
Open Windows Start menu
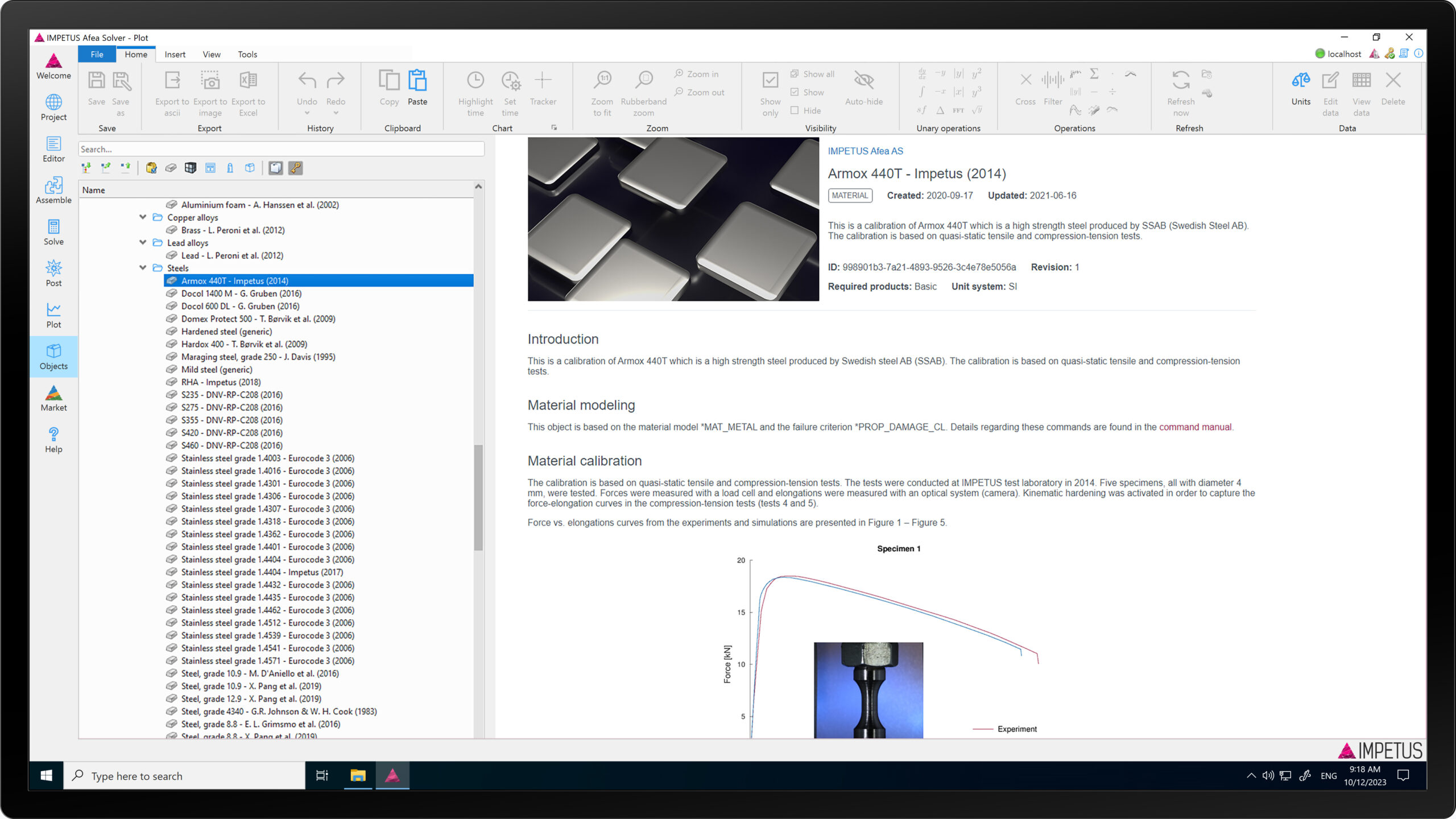click(46, 776)
